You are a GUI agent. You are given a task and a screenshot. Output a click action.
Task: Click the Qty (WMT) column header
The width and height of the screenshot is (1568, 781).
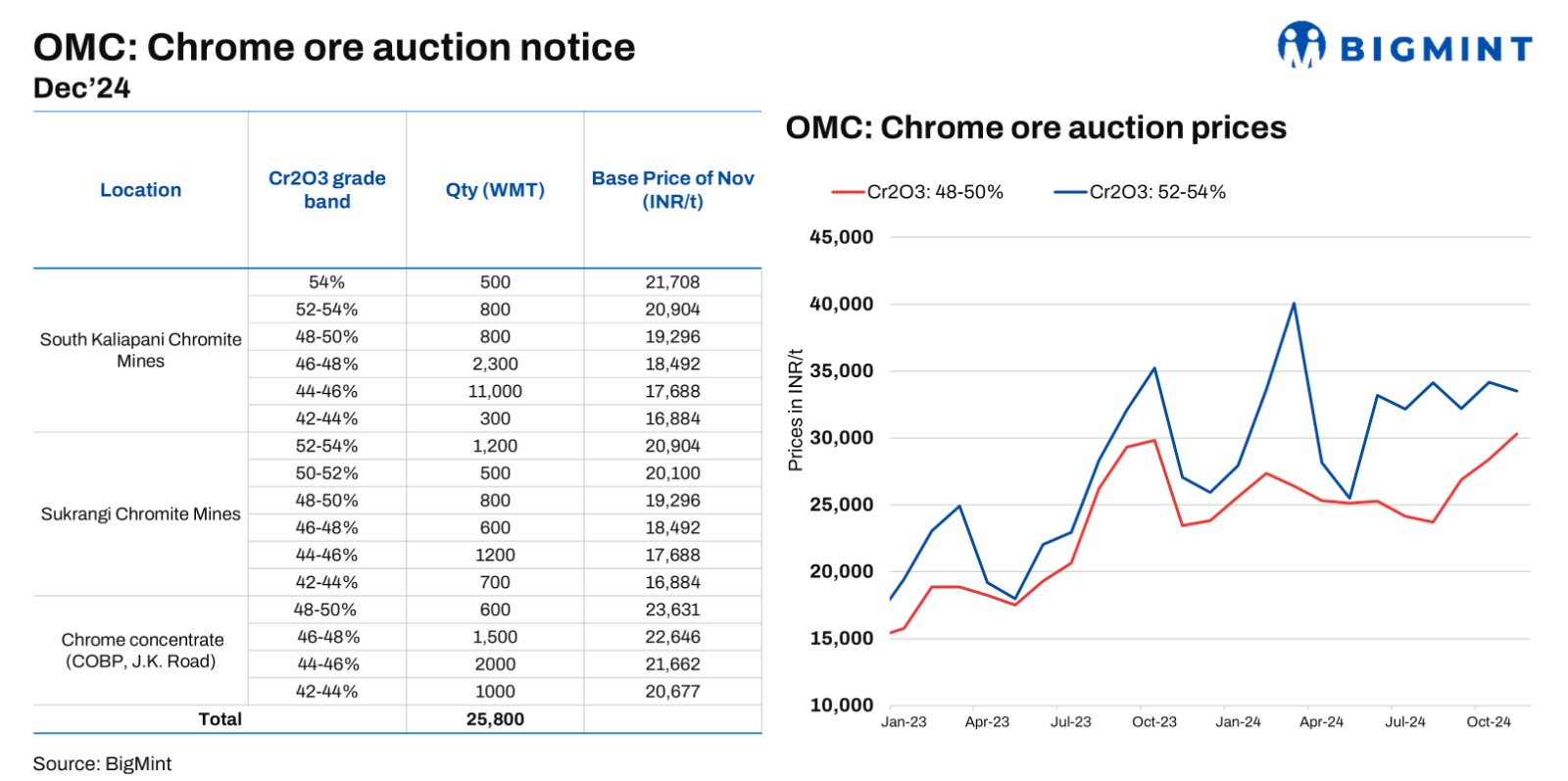click(x=495, y=190)
